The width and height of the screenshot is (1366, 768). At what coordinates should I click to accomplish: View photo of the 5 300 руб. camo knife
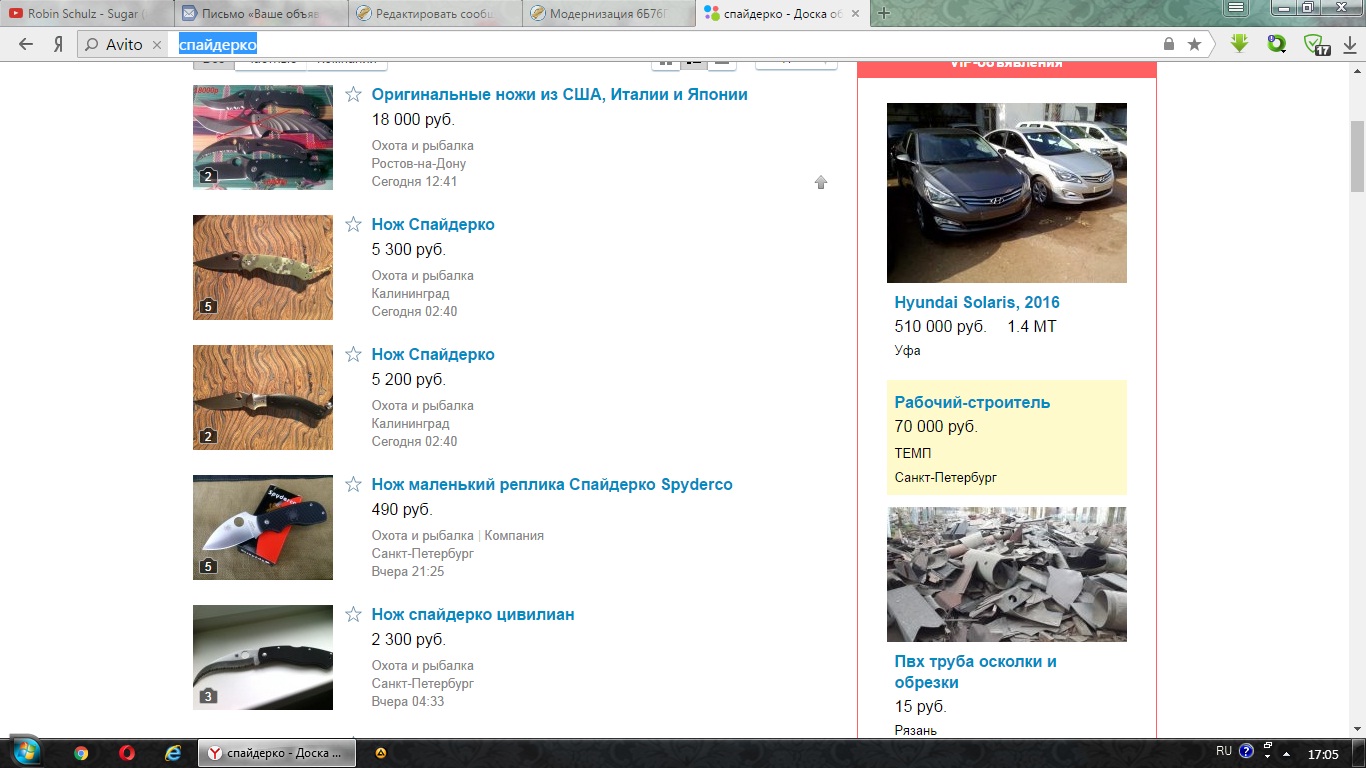point(263,267)
